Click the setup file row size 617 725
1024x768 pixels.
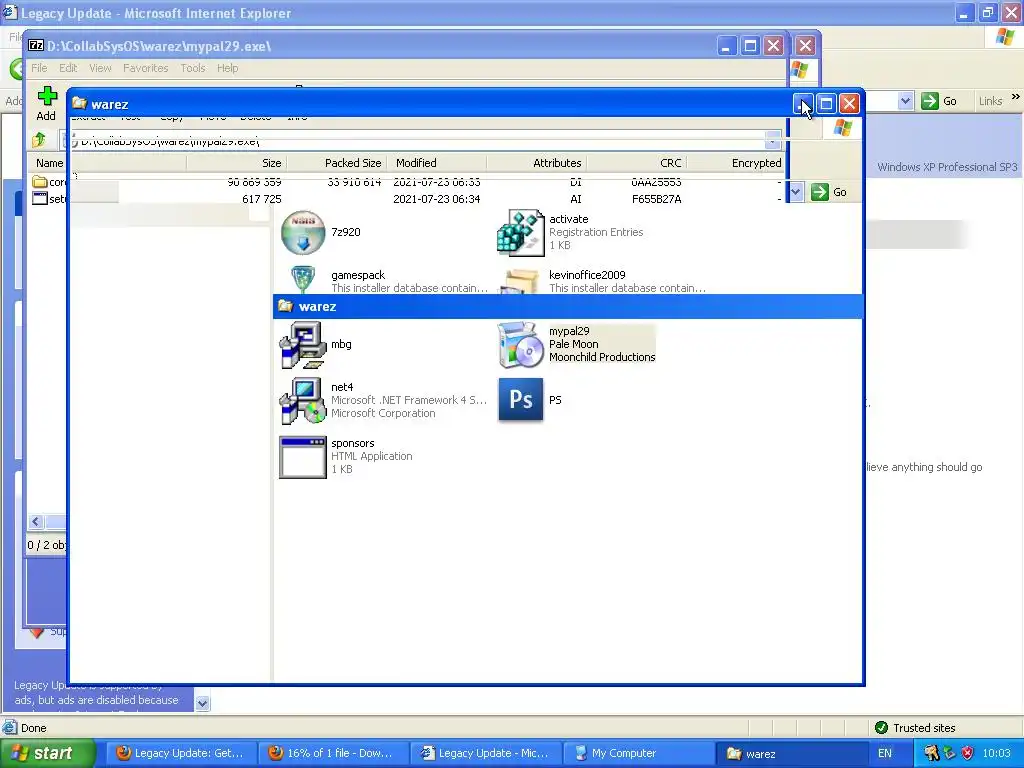coord(261,199)
